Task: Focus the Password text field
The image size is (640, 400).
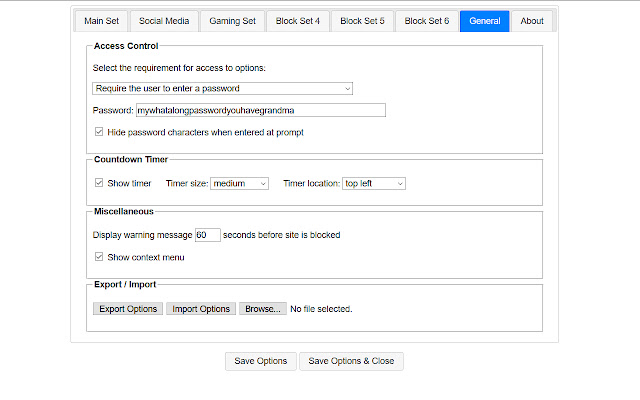Action: tap(260, 110)
